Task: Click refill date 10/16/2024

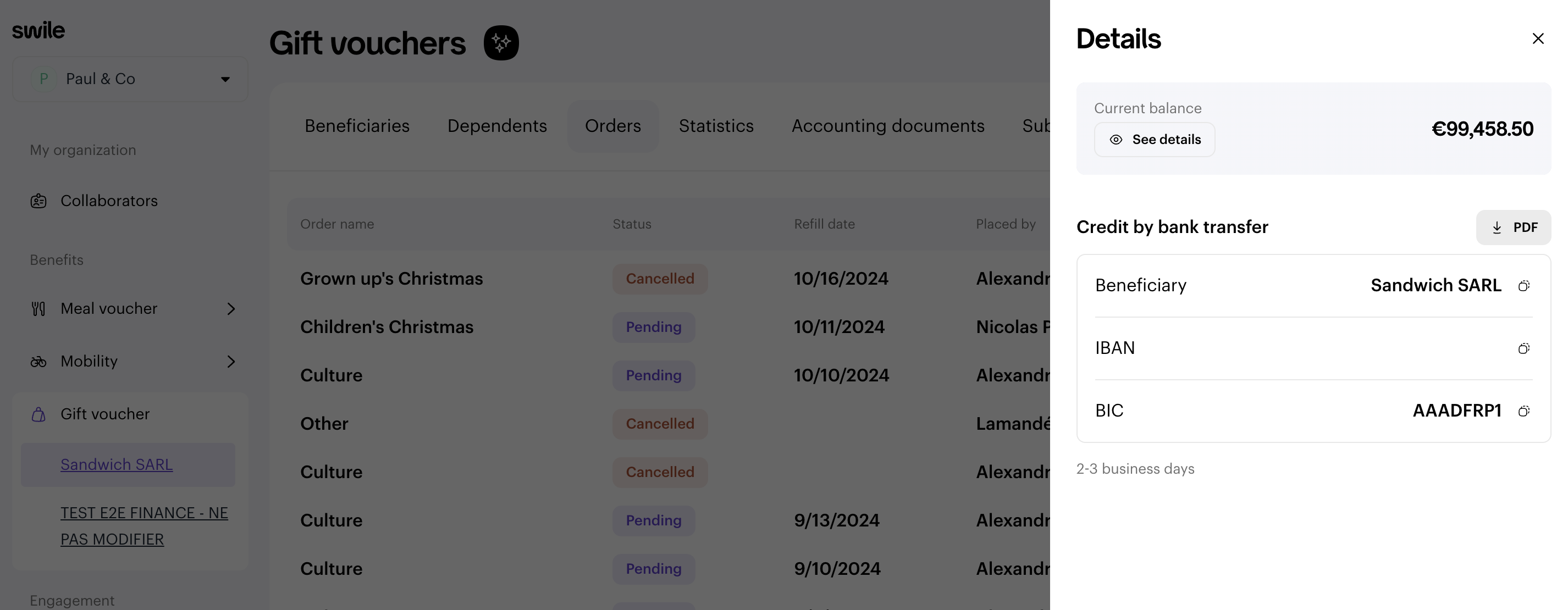Action: (841, 279)
